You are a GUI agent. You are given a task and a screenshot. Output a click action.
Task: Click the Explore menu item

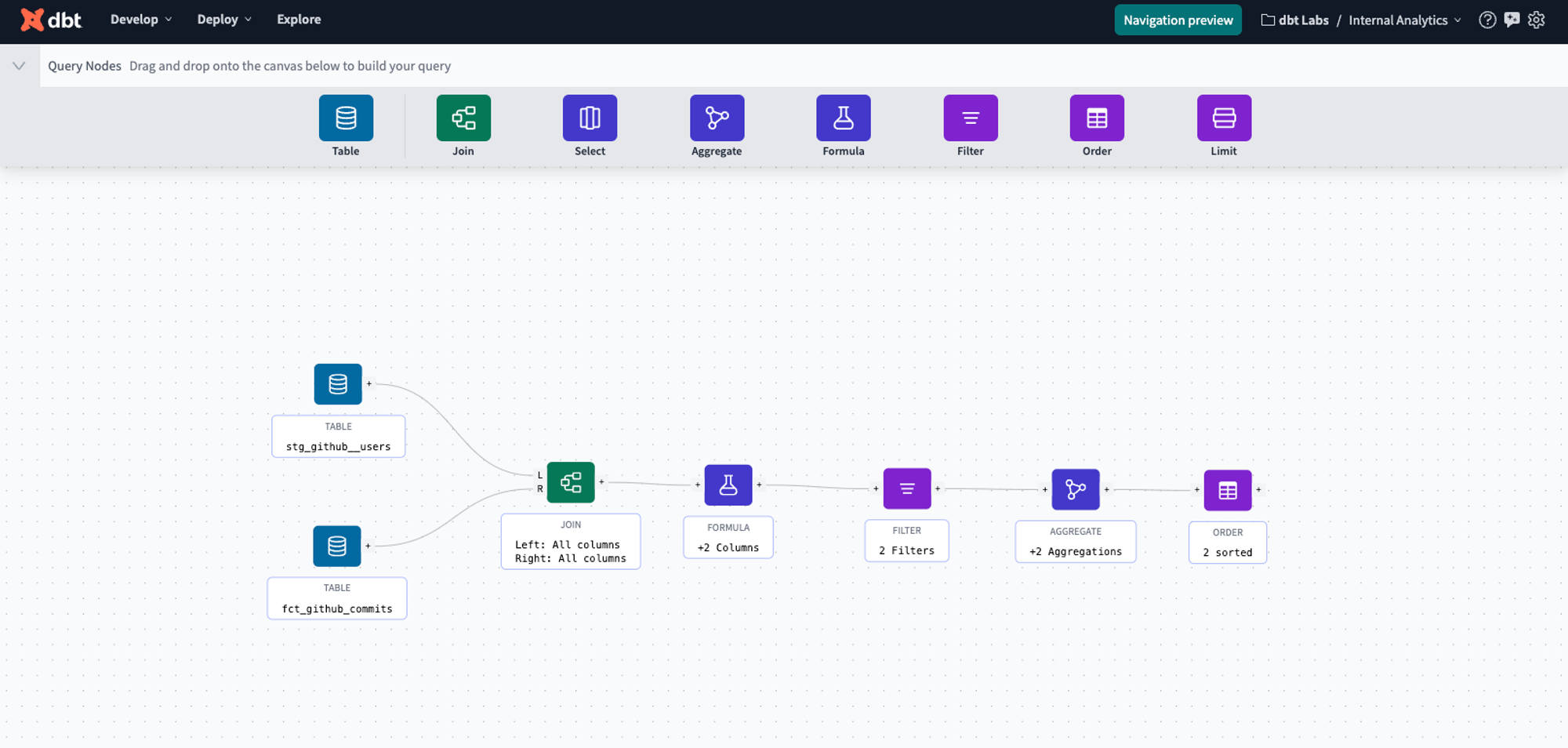click(299, 19)
